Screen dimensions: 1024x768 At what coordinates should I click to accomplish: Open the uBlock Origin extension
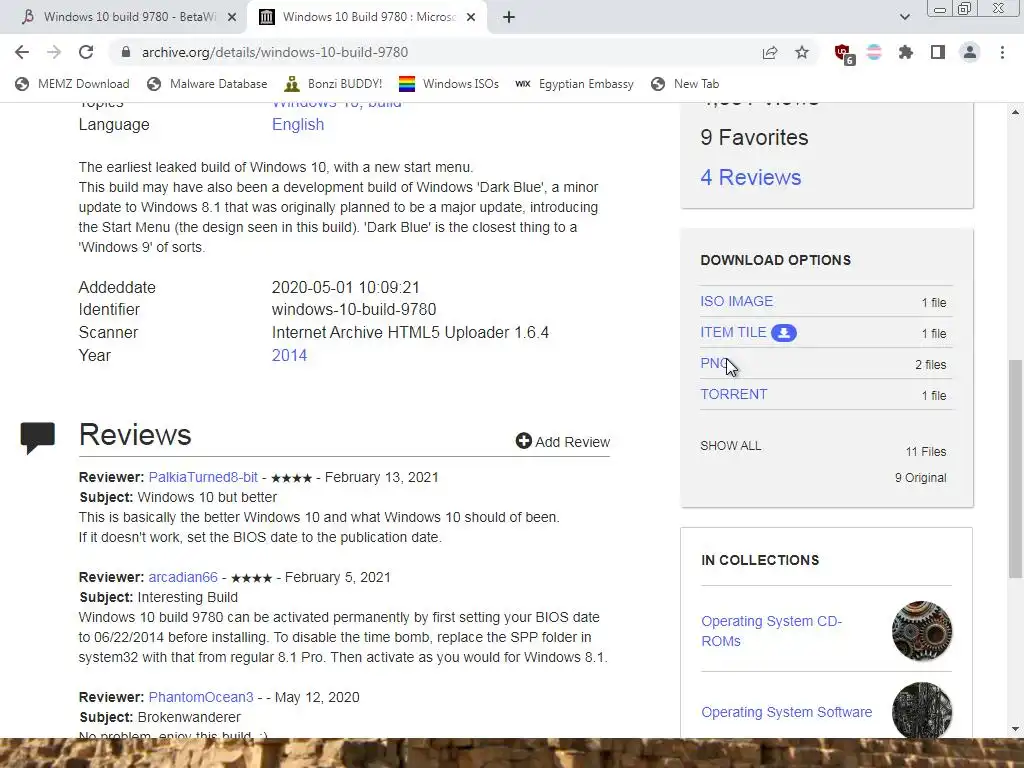(843, 54)
